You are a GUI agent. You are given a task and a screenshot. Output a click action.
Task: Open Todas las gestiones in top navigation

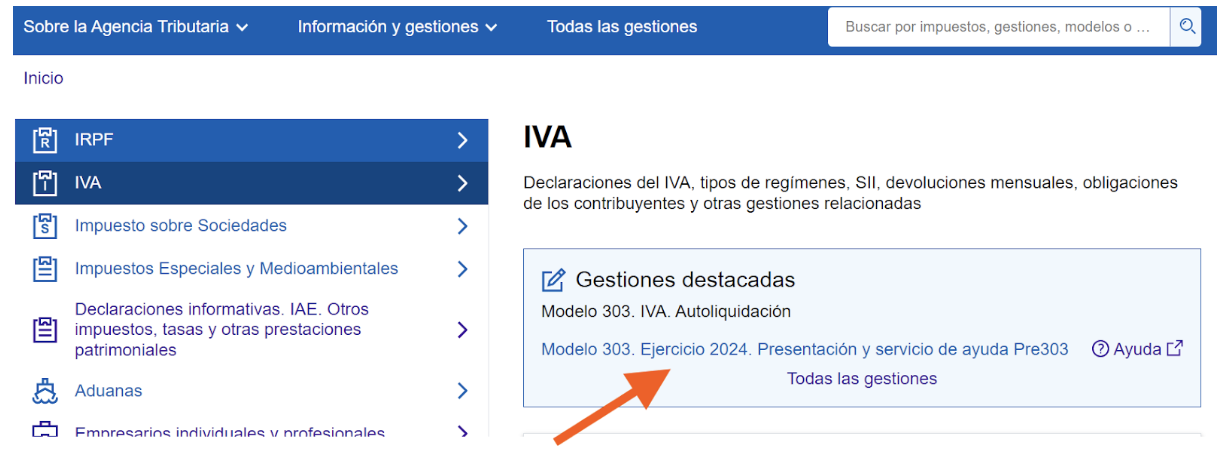click(x=622, y=27)
